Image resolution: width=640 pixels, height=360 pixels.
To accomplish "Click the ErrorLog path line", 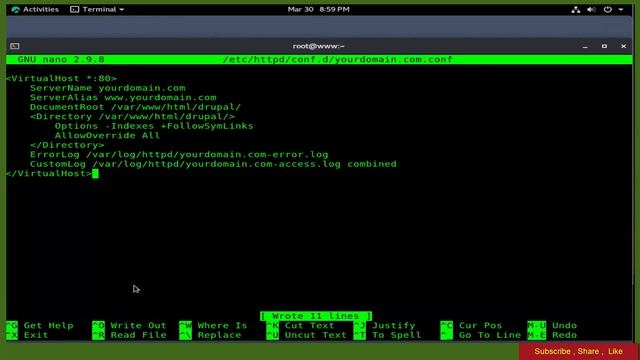I will tap(179, 155).
